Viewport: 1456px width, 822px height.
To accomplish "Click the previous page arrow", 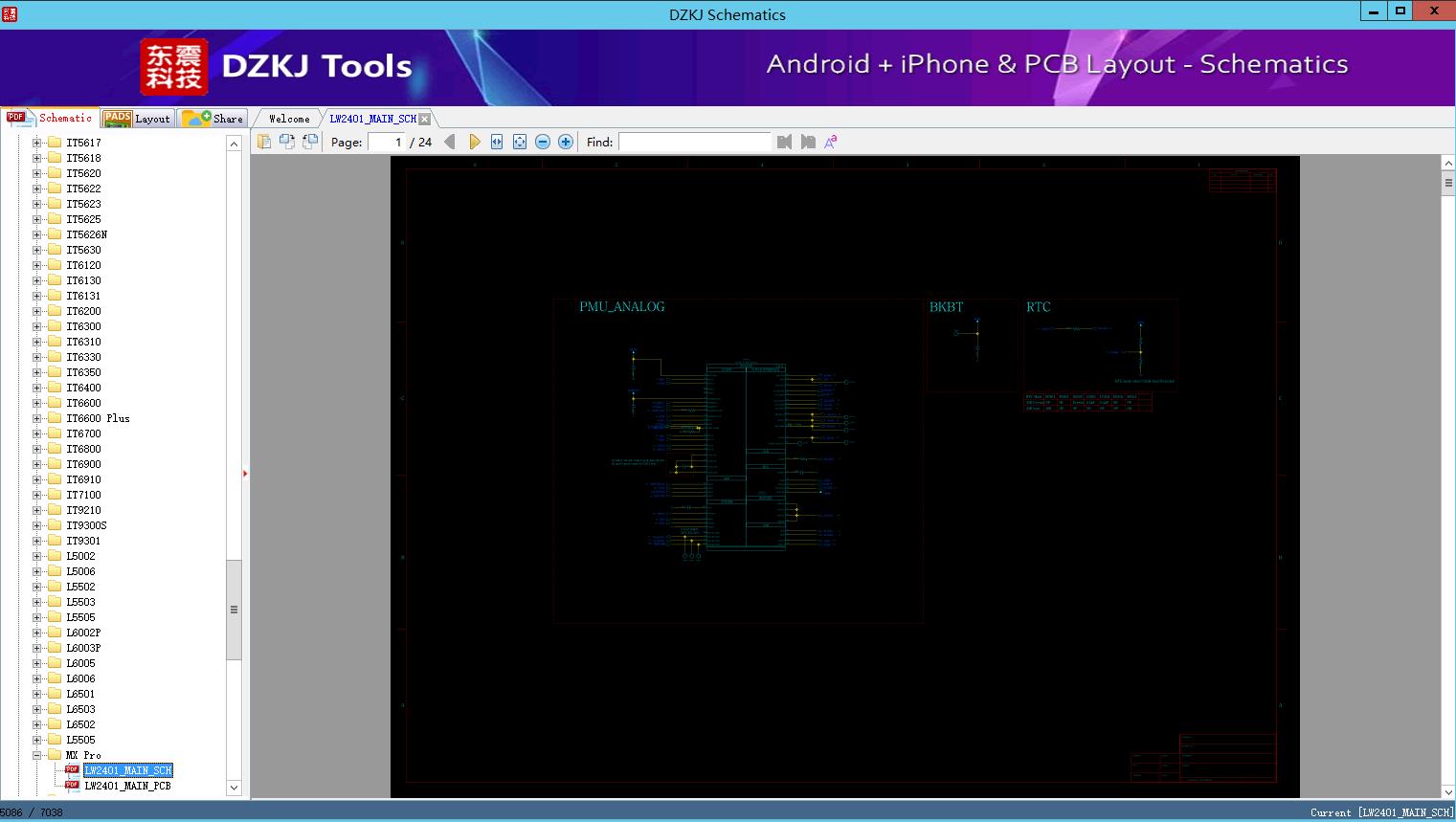I will [450, 142].
